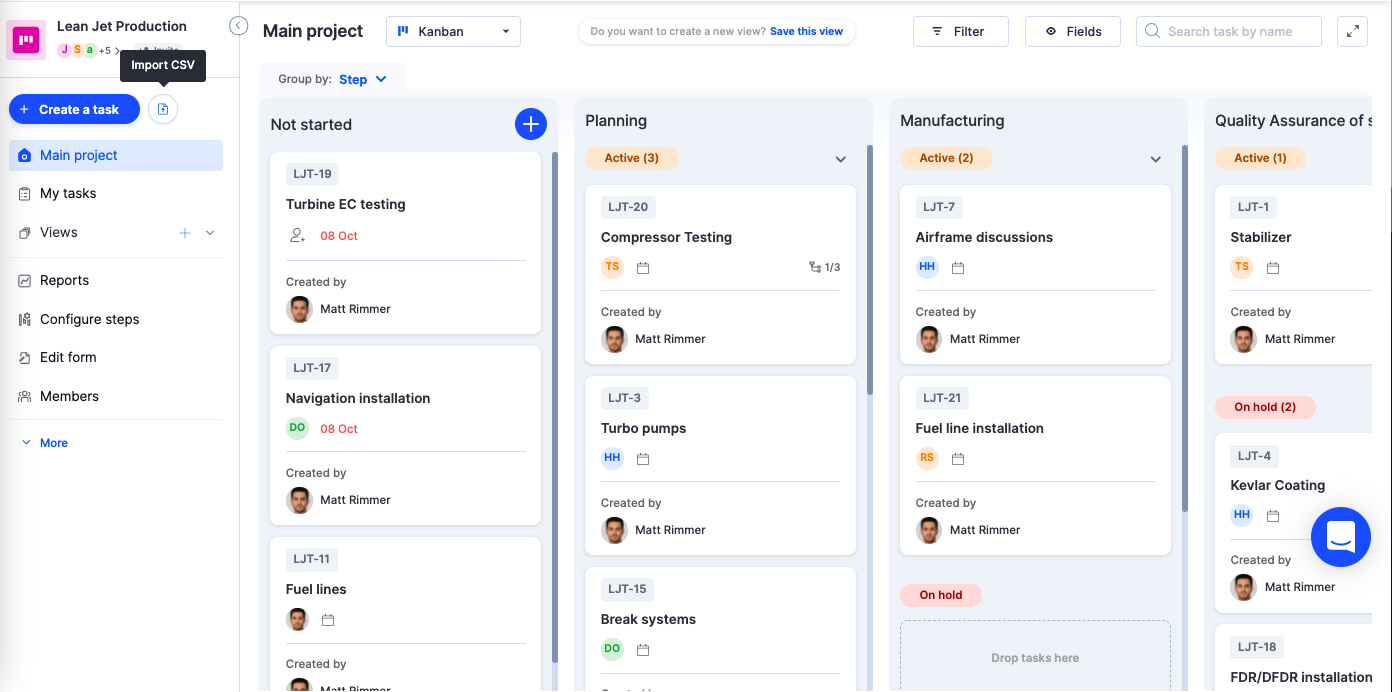Open Main project in sidebar
1392x692 pixels.
116,155
